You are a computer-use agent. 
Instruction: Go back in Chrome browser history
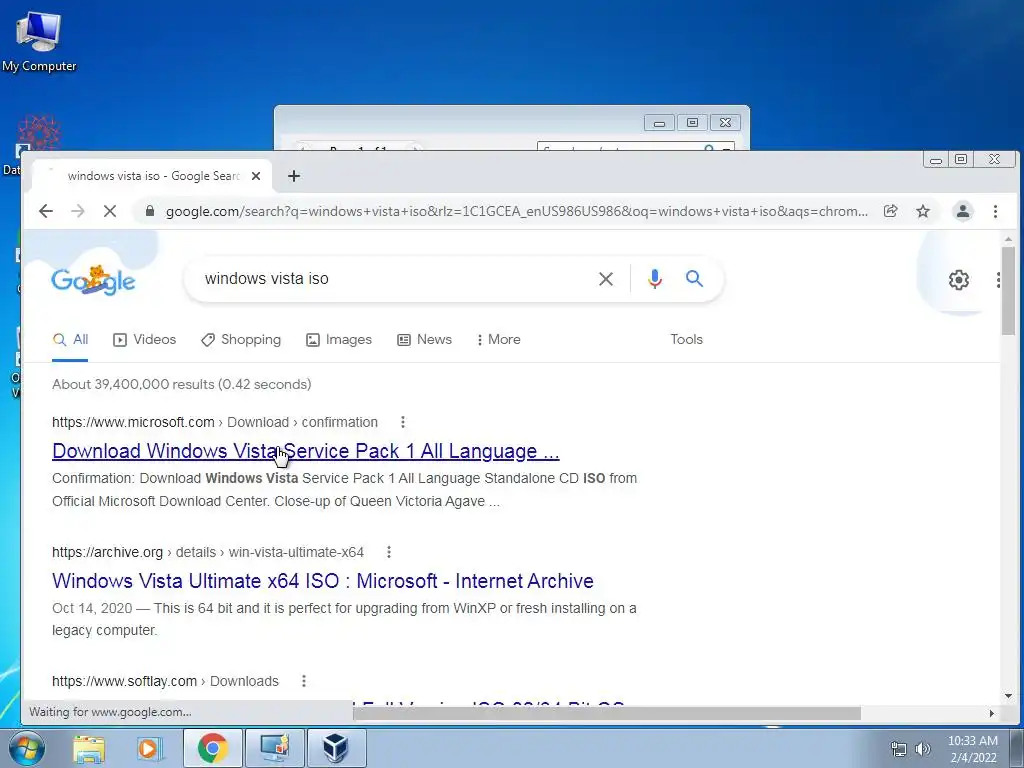coord(46,211)
